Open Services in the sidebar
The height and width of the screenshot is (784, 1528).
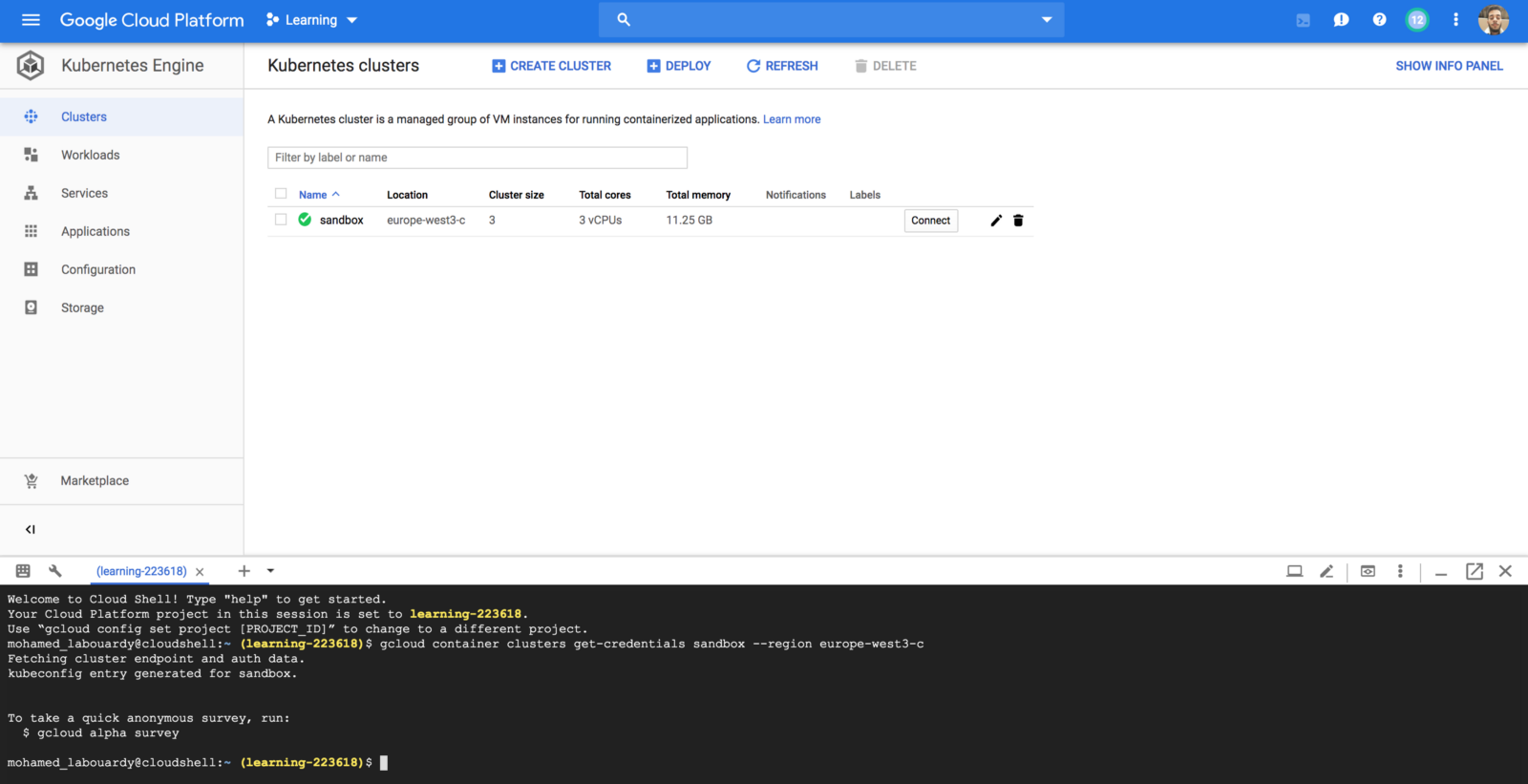(x=121, y=193)
